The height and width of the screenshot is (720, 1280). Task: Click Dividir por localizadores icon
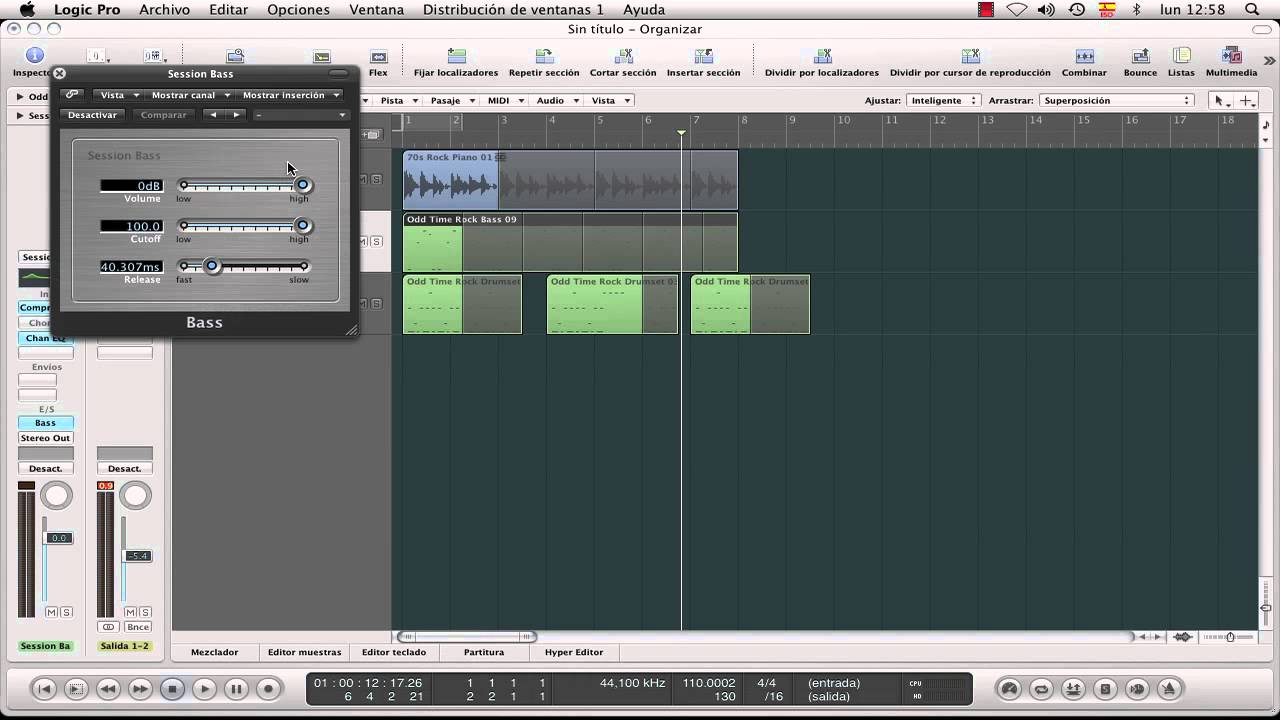[822, 57]
